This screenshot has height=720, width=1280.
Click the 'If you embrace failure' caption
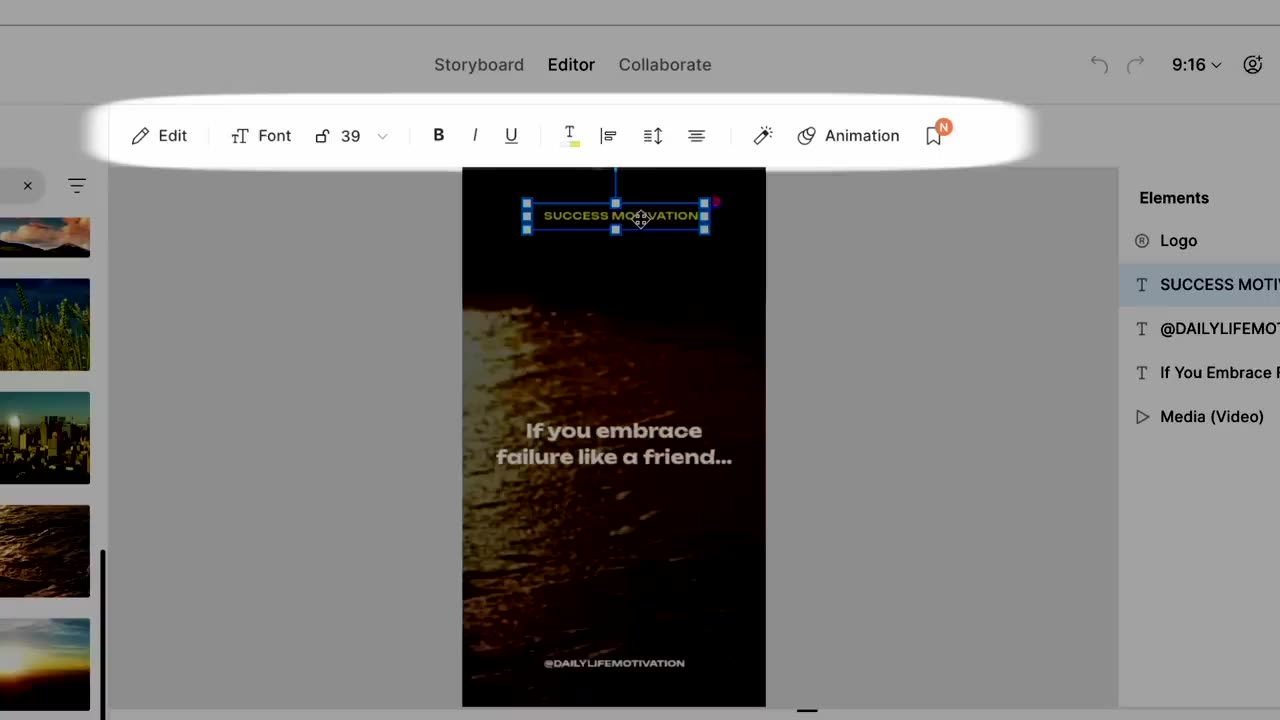click(x=614, y=444)
